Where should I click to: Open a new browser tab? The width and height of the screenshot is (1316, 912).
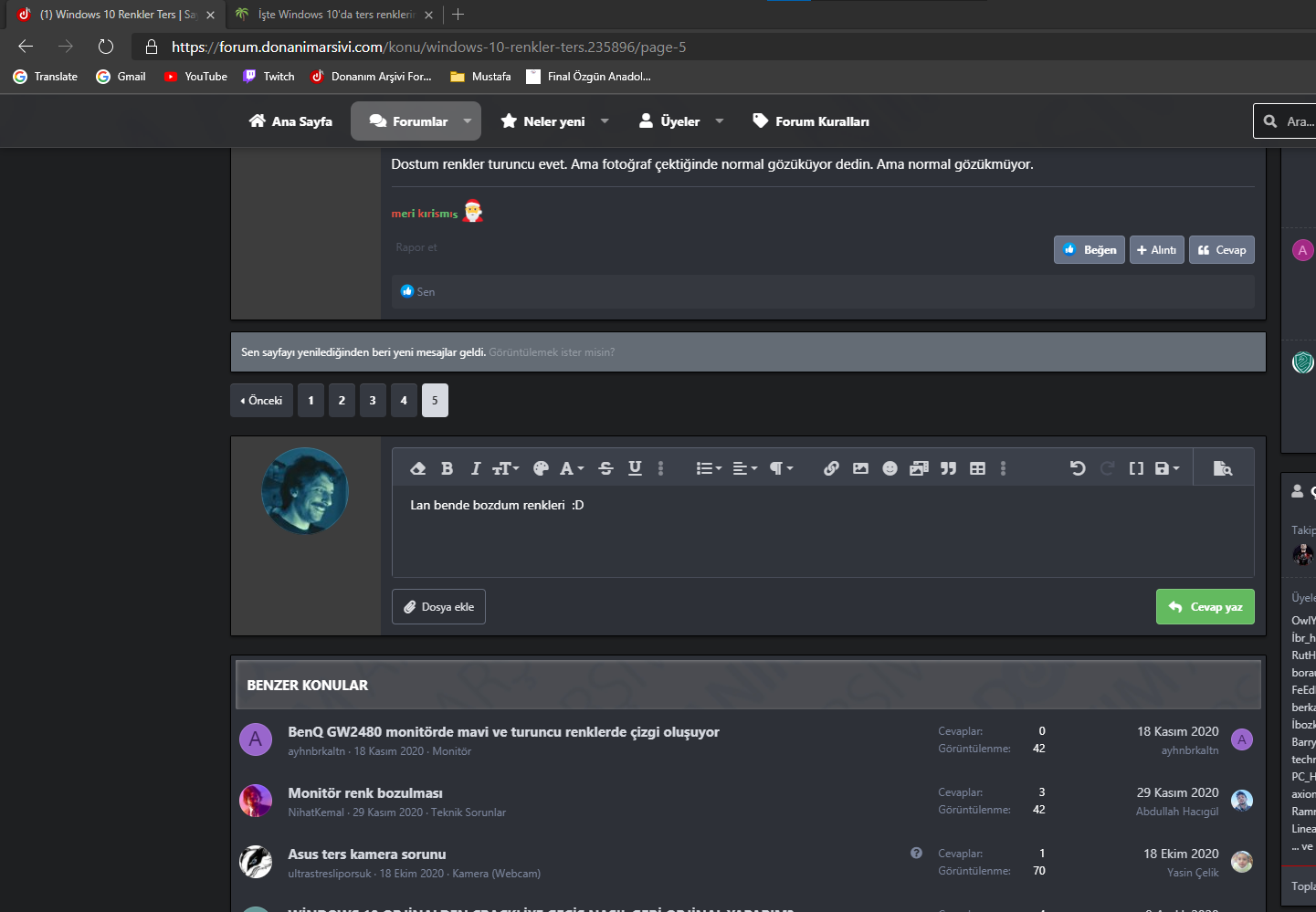point(458,15)
